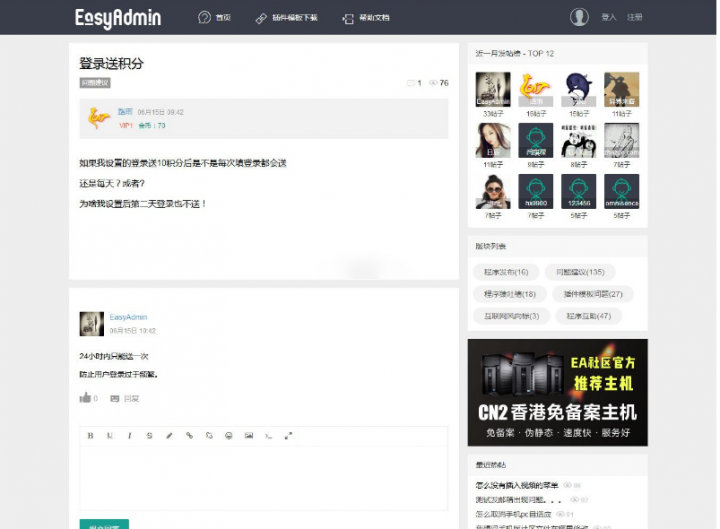Screen dimensions: 720x529
Task: Open the yellow logo avatar with 16帖子
Action: (536, 89)
